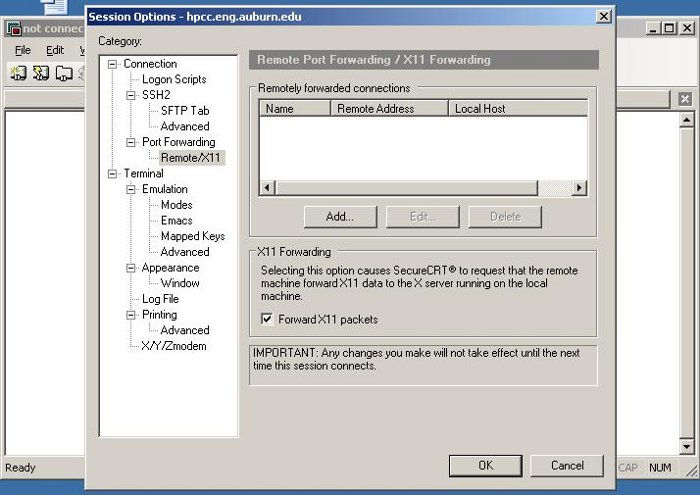Collapse the Port Forwarding tree node

click(131, 142)
